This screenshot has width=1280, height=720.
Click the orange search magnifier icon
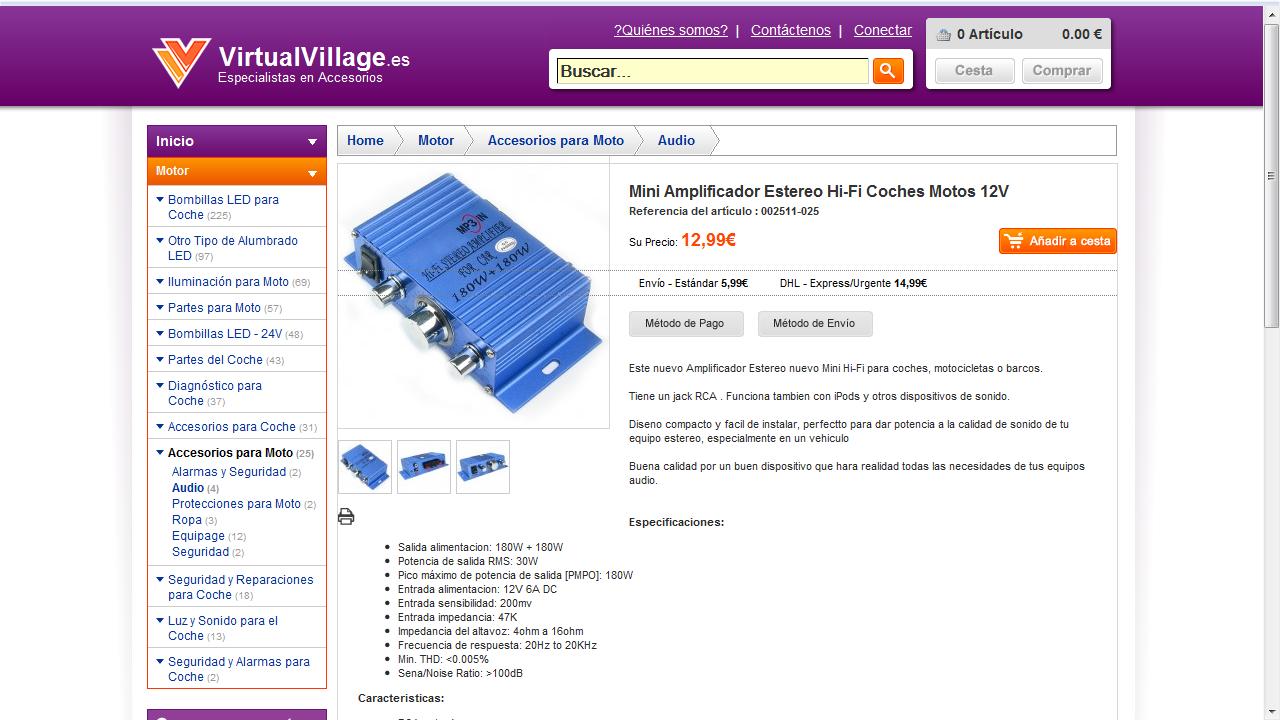[888, 70]
